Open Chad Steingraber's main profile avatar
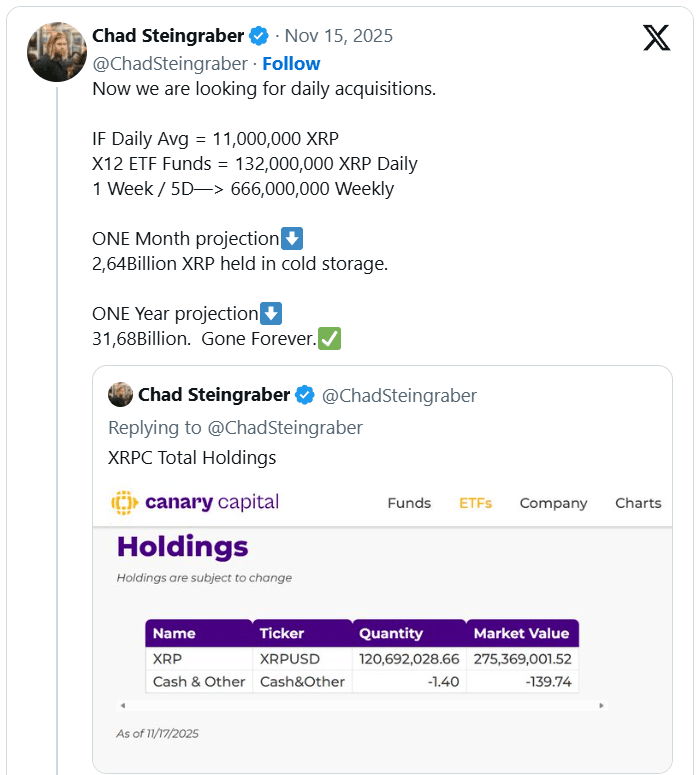Viewport: 698px width, 775px height. coord(55,52)
